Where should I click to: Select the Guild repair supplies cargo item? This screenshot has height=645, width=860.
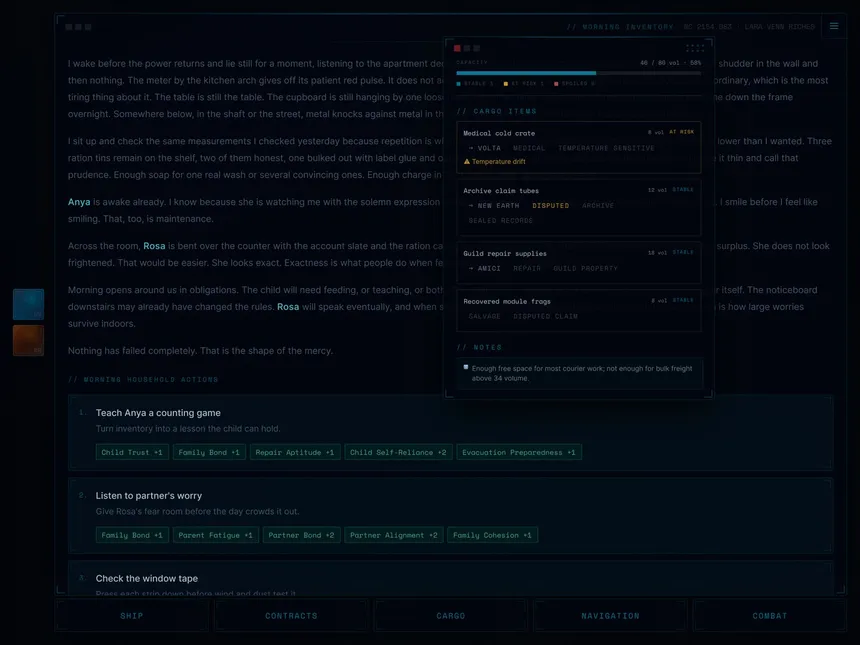pos(579,262)
